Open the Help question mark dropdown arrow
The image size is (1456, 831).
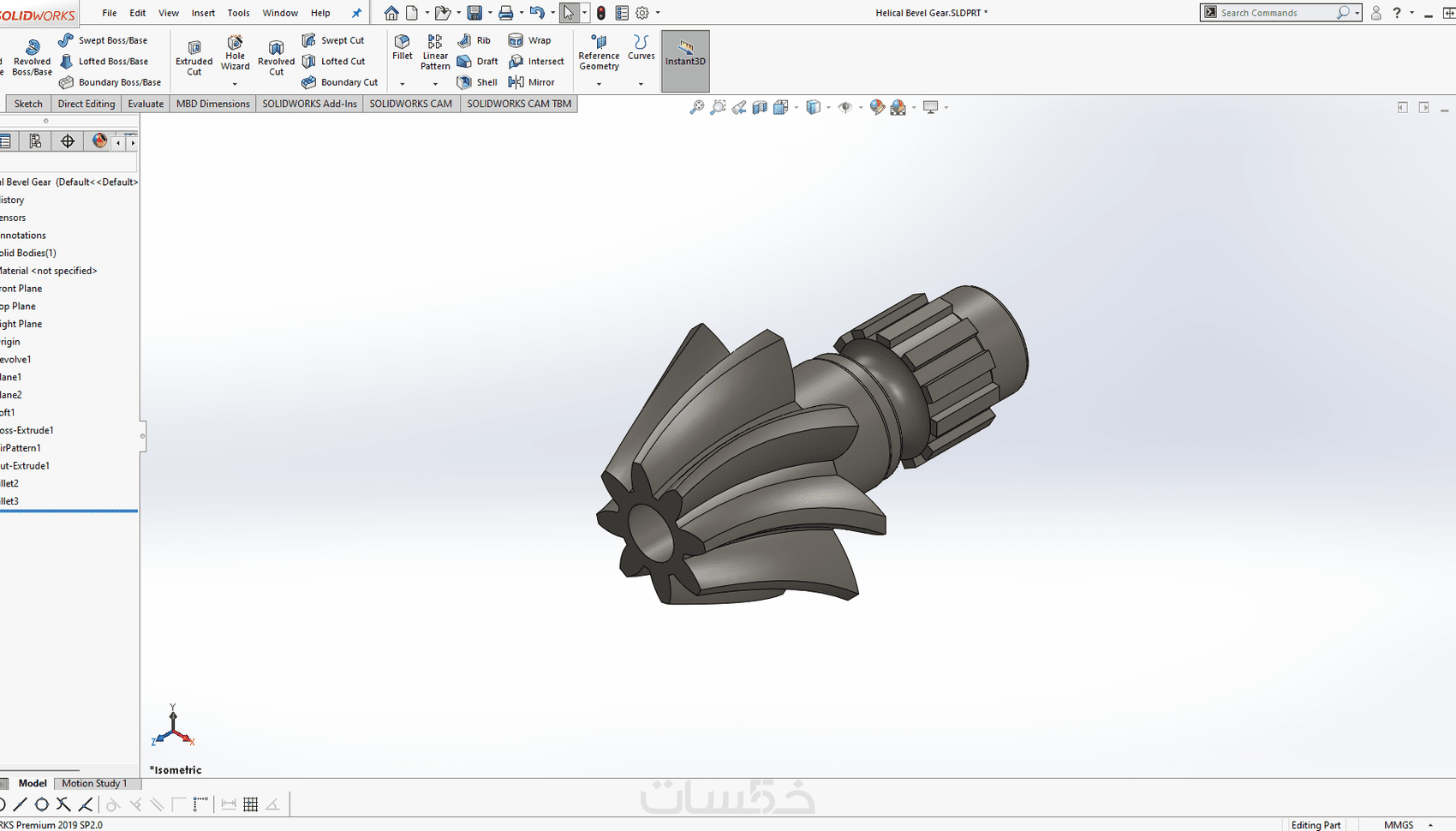click(x=1412, y=13)
